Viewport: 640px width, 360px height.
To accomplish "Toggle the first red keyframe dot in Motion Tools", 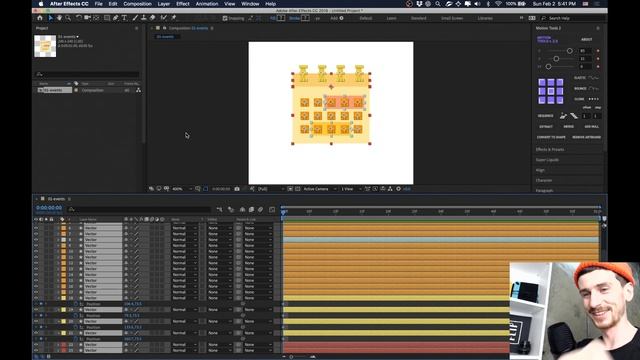I will click(598, 51).
